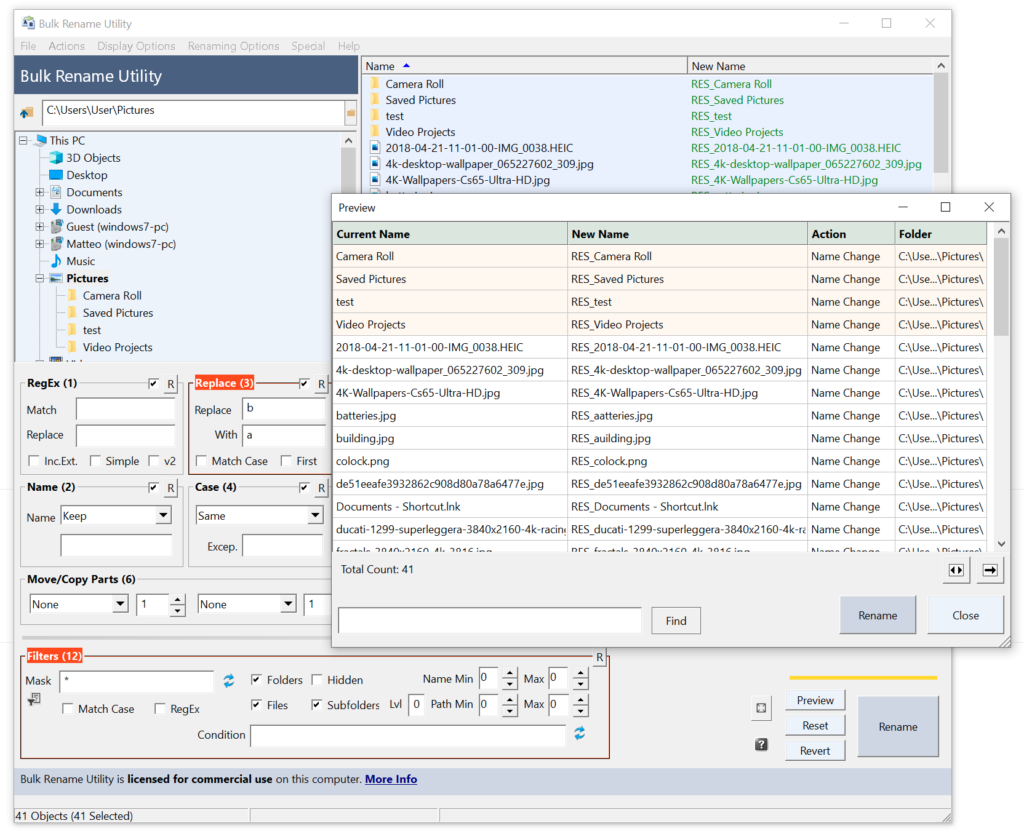
Task: Click the right-arrow icon in the Preview dialog
Action: point(989,570)
